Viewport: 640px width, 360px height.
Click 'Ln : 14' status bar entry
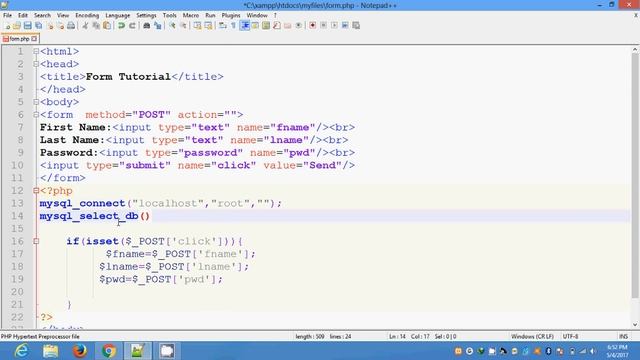tap(397, 337)
